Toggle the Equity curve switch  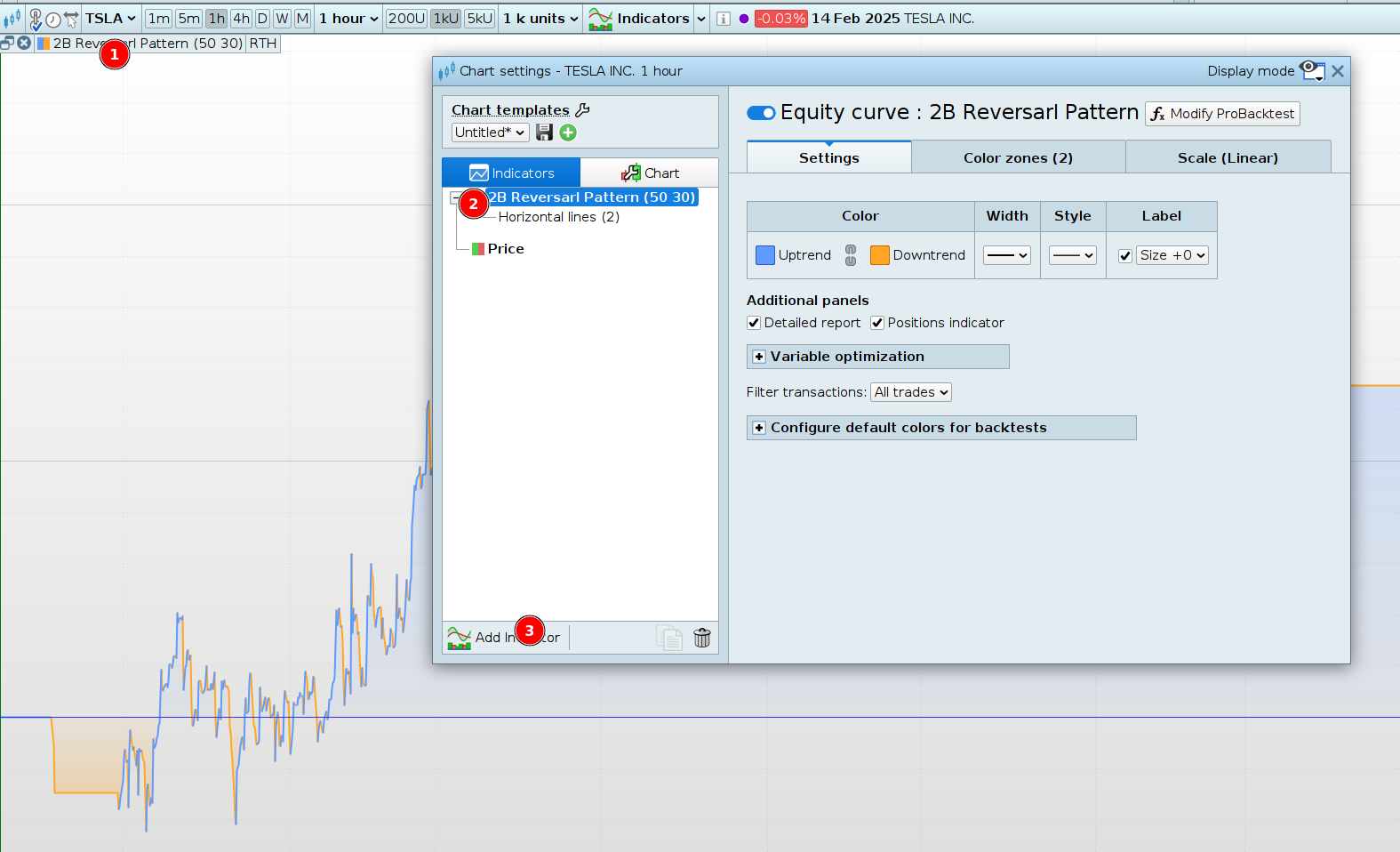click(761, 113)
